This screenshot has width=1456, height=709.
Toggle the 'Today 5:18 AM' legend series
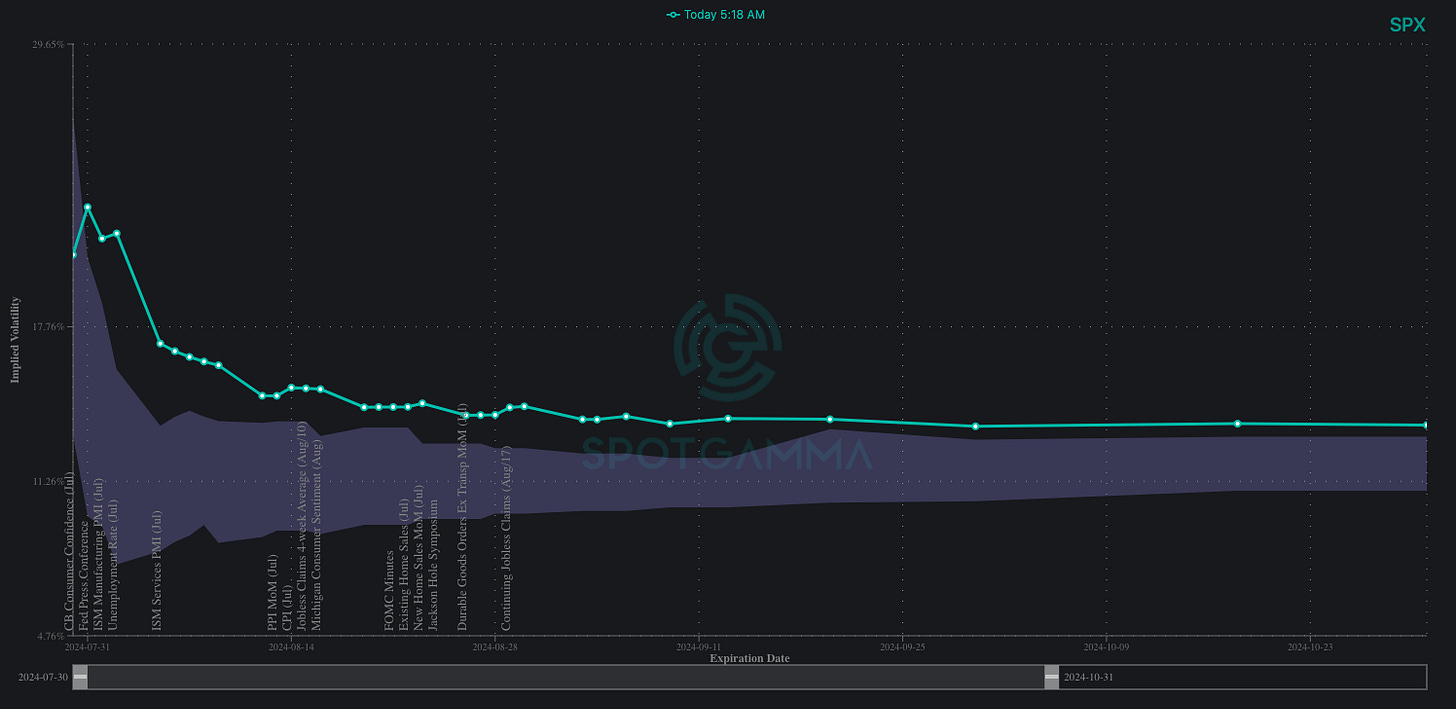(724, 15)
